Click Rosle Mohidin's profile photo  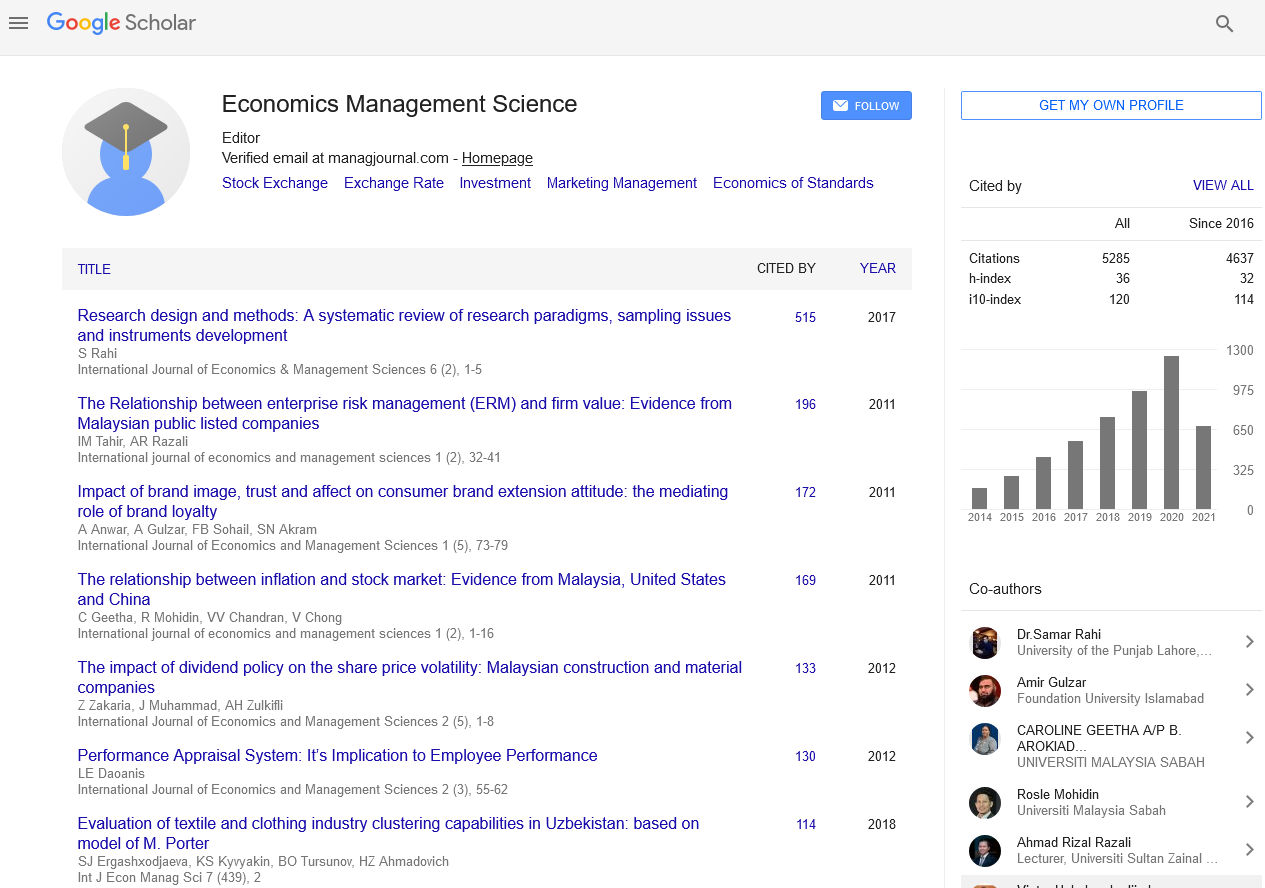(984, 801)
